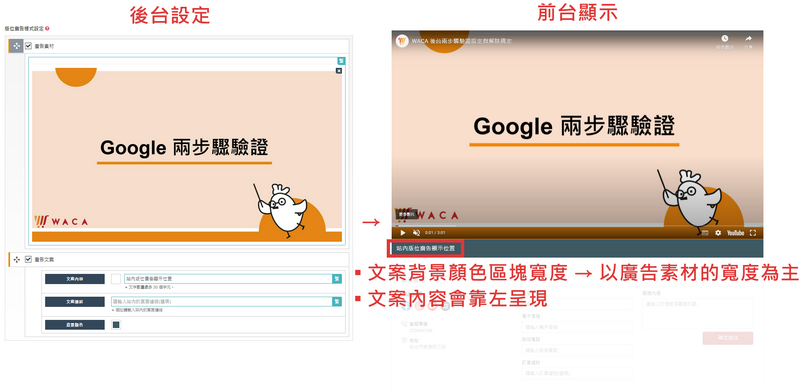Play the YouTube video
The image size is (800, 388).
point(402,233)
